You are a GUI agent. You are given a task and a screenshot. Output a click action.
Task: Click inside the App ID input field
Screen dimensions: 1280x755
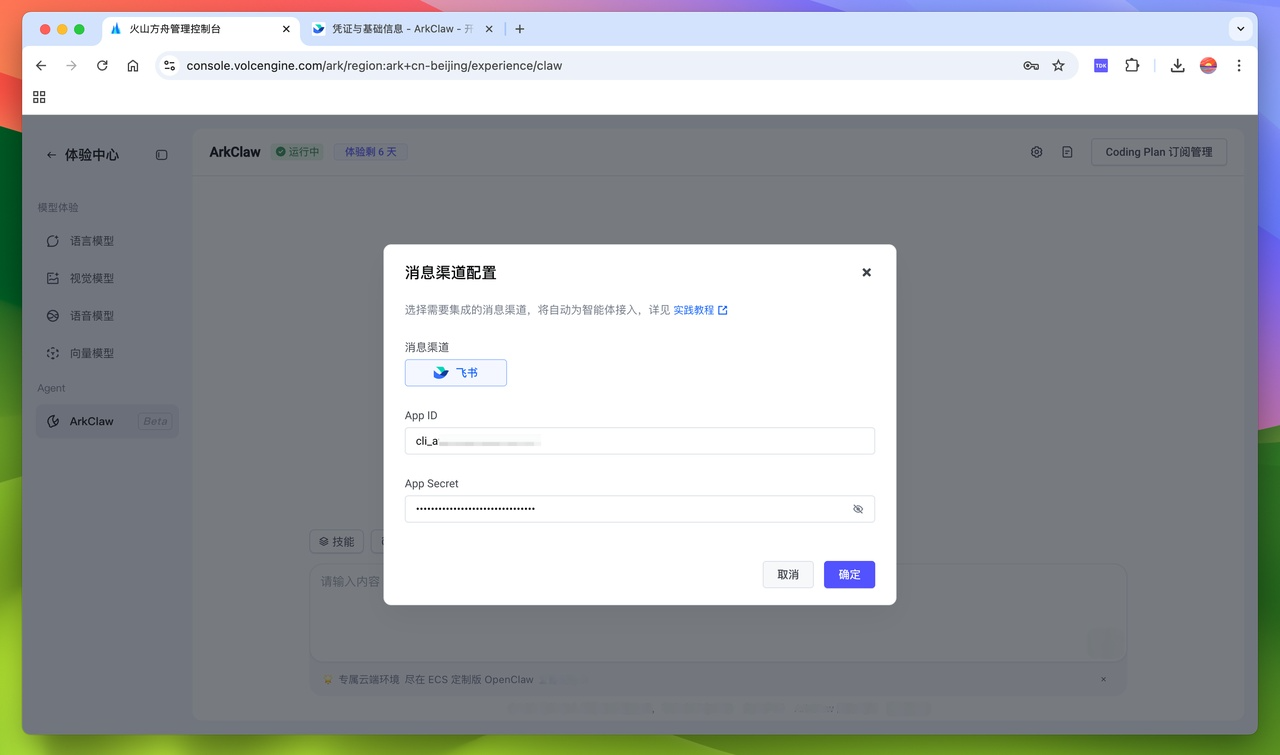click(639, 440)
